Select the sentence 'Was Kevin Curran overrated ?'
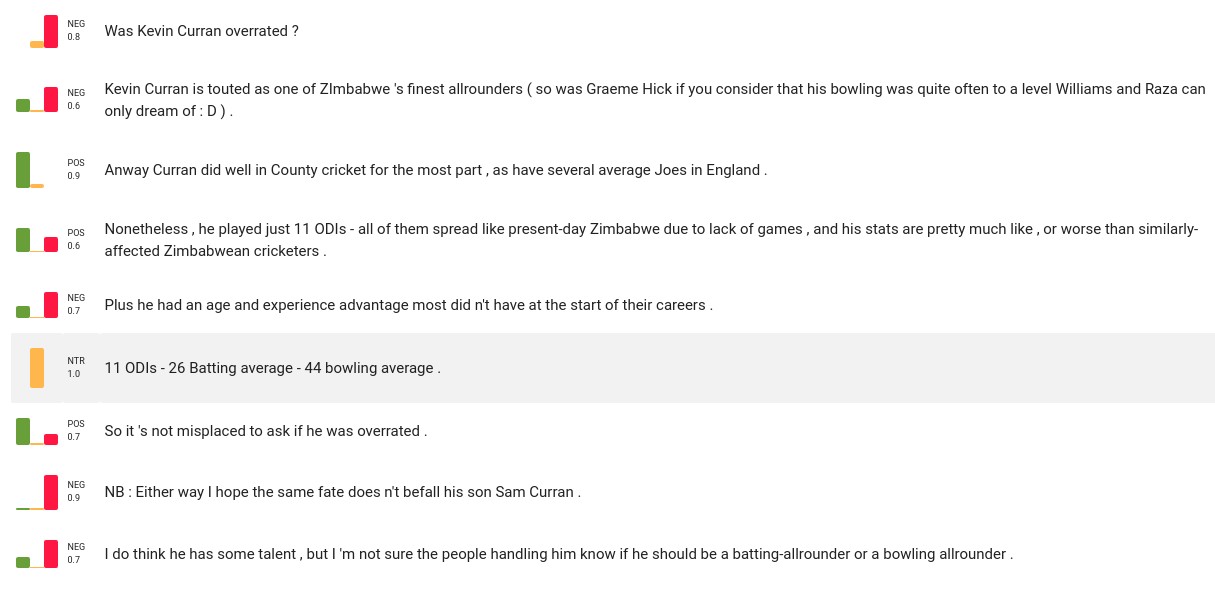The height and width of the screenshot is (594, 1215). coord(202,31)
